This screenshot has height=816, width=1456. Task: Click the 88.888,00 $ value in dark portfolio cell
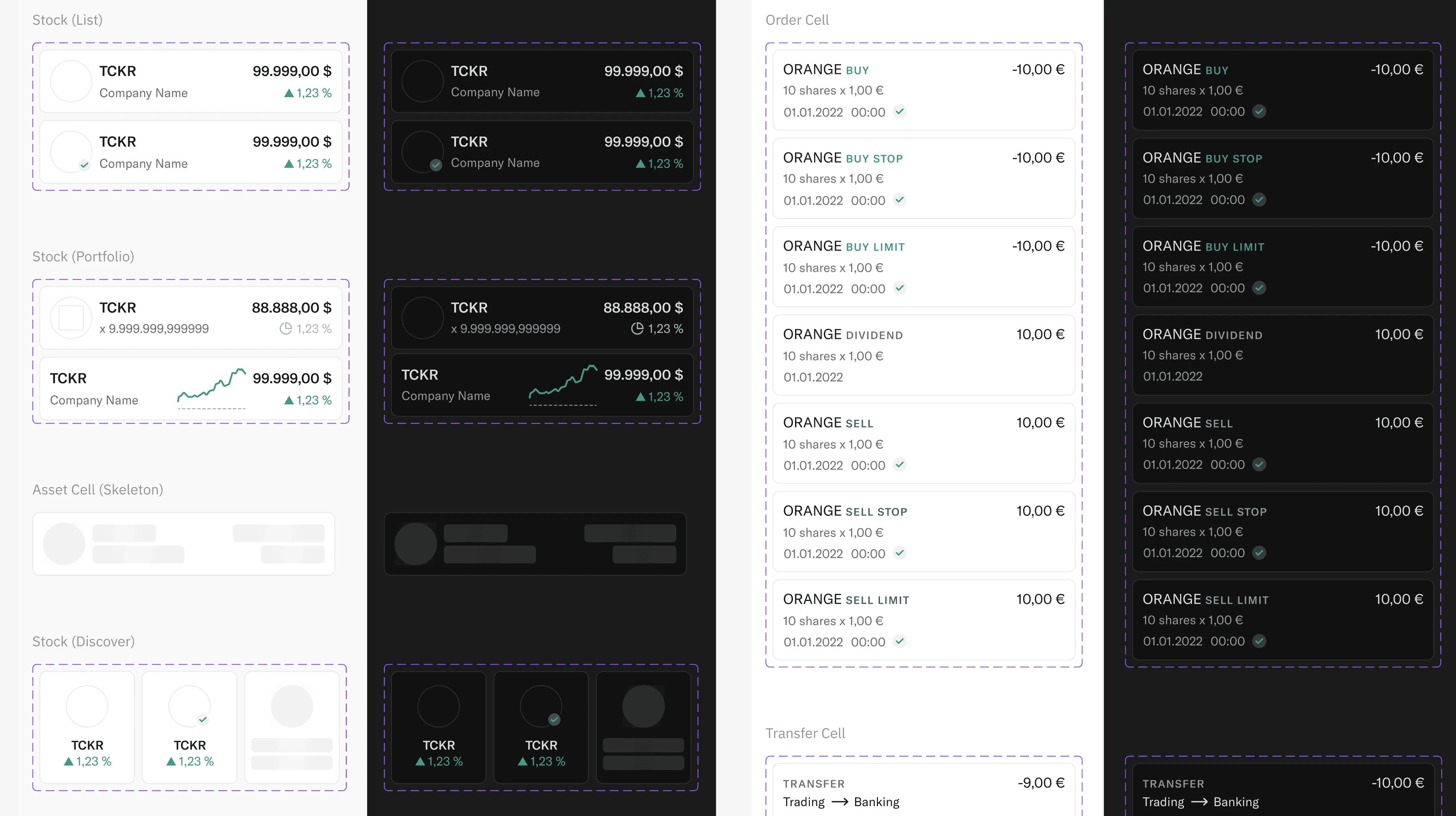click(x=643, y=307)
